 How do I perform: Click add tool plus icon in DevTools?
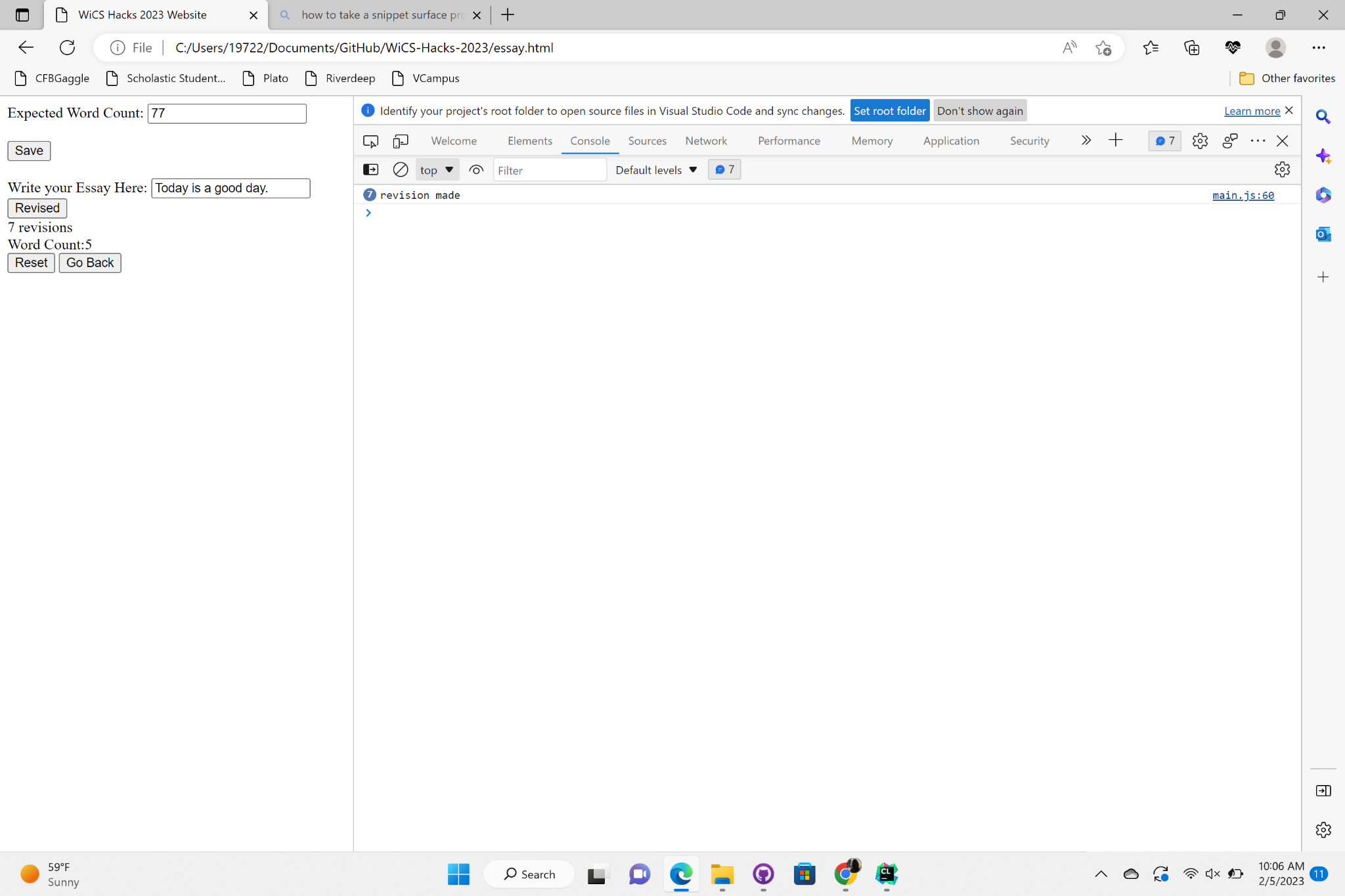[x=1116, y=140]
